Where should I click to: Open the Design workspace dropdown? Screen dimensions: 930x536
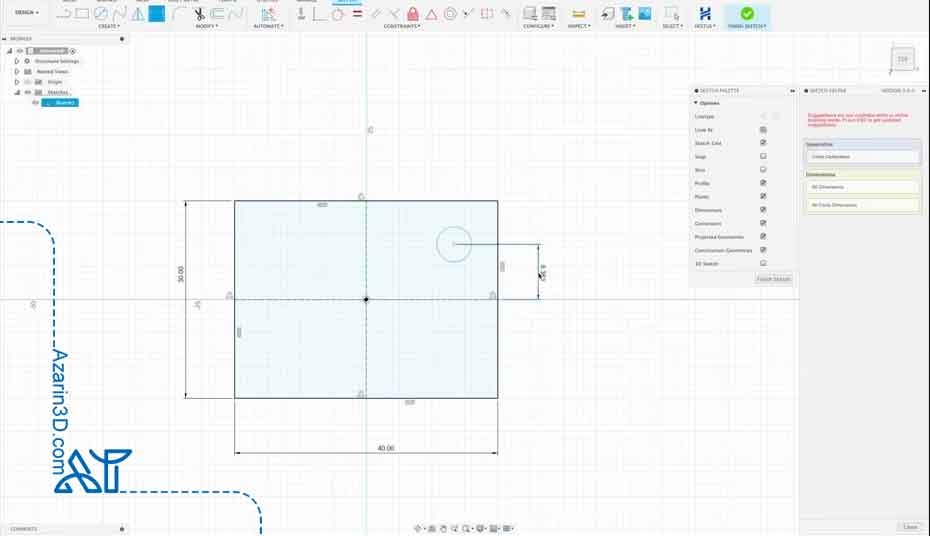(26, 13)
